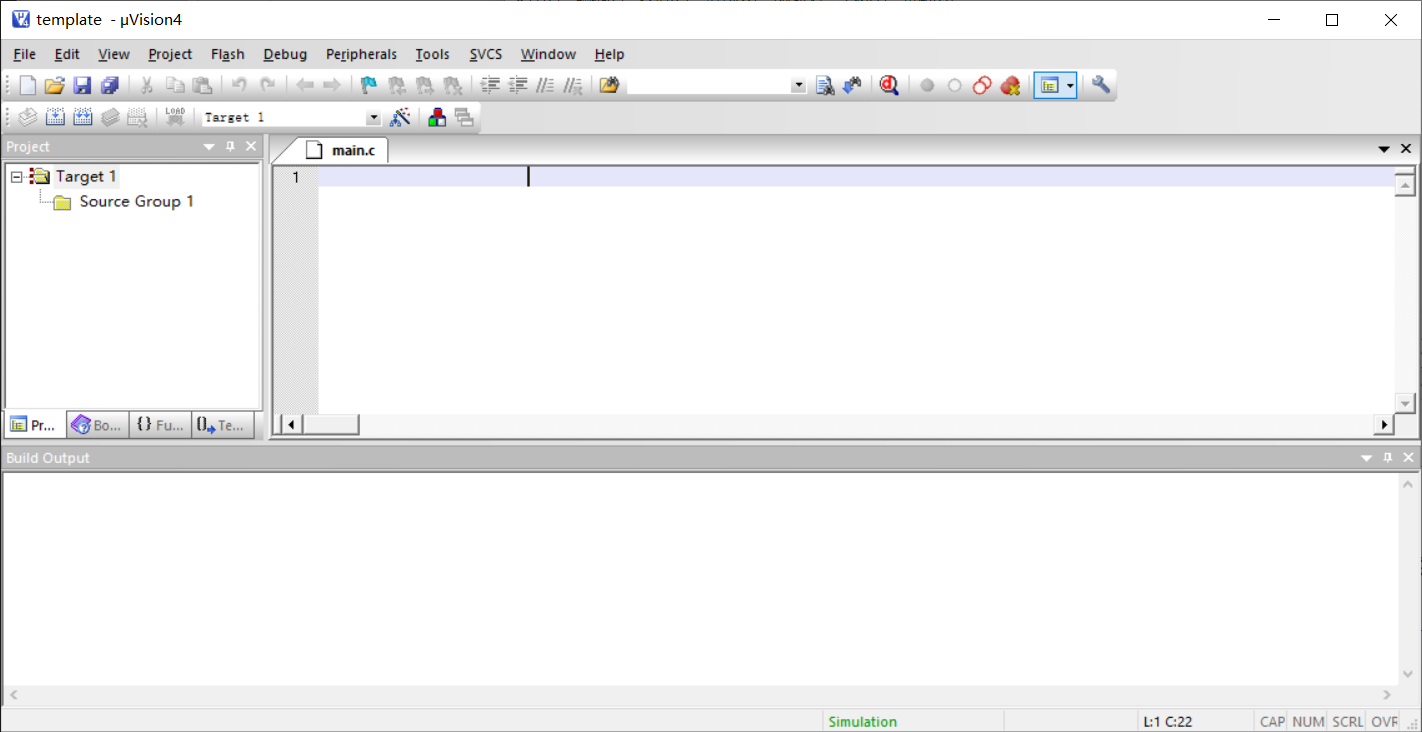Close the Build Output panel
1422x732 pixels.
1408,458
